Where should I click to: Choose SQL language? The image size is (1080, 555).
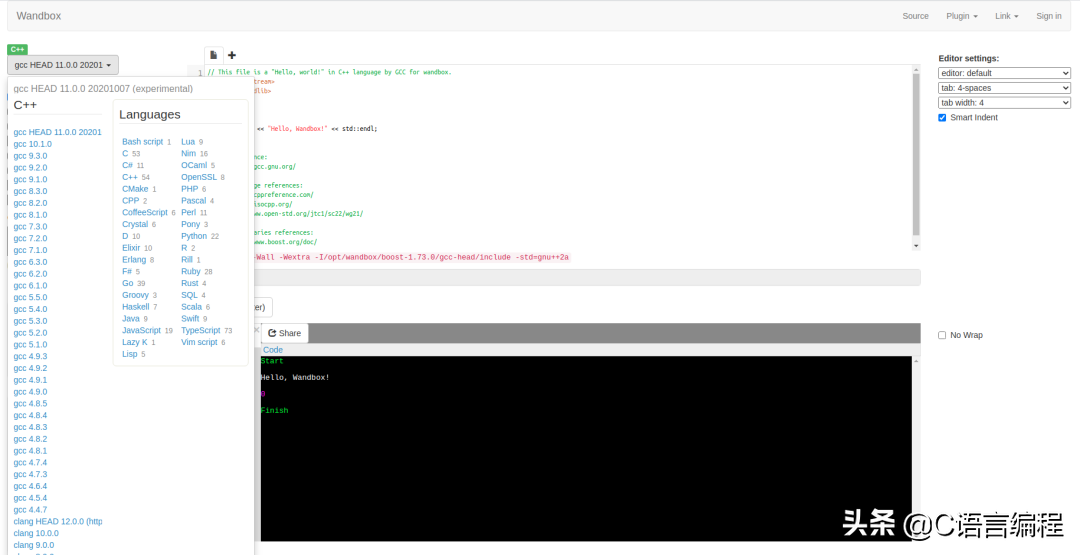189,295
